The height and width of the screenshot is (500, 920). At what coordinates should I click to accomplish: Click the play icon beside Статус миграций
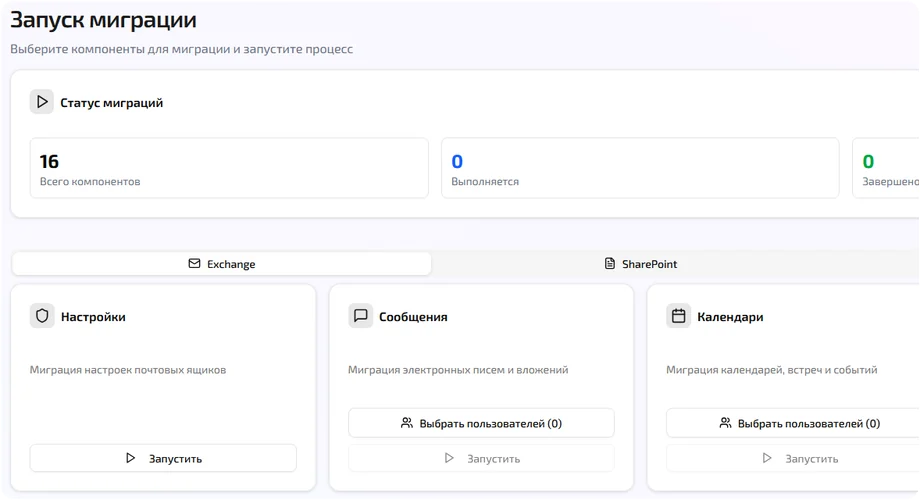click(42, 102)
